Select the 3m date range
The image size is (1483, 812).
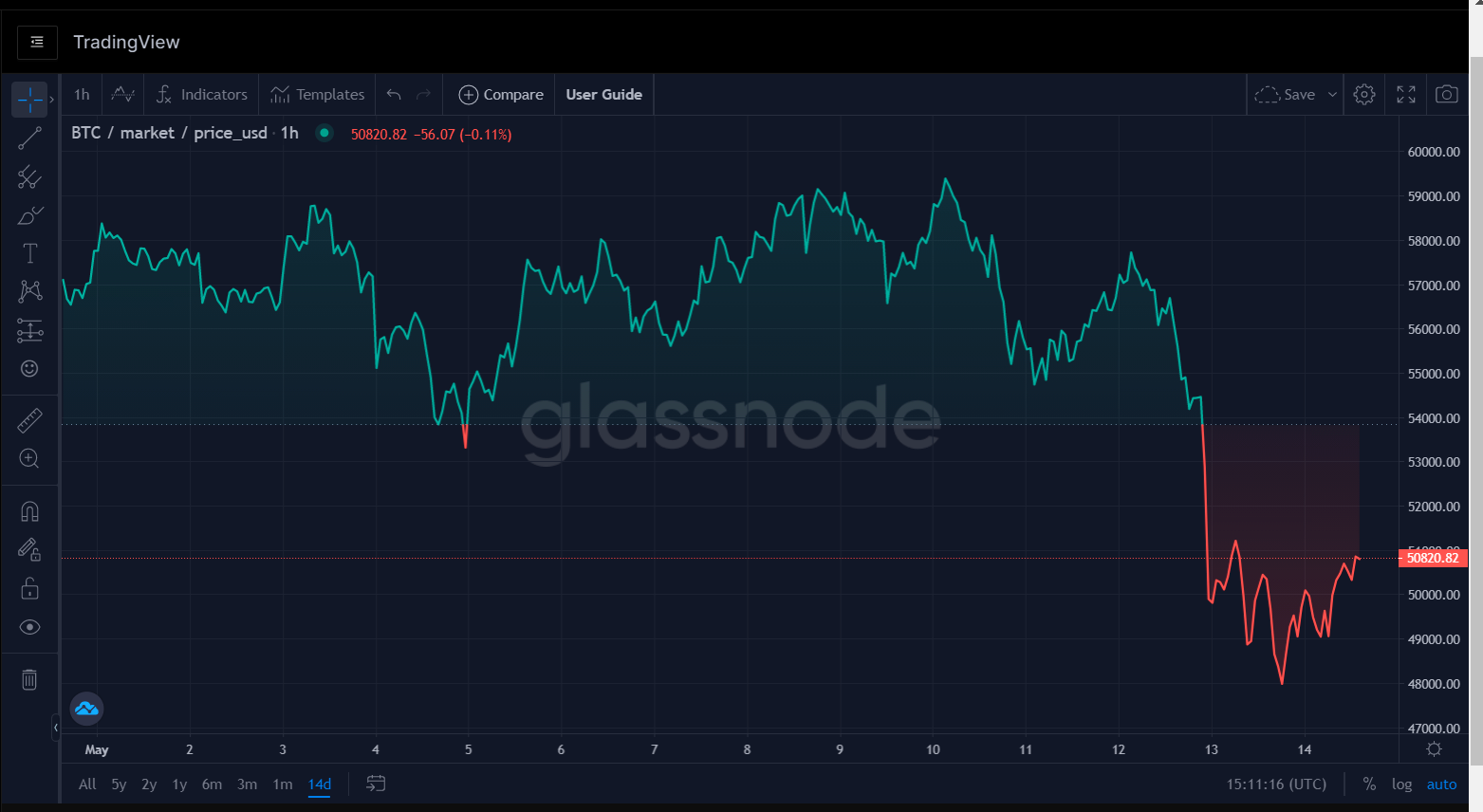247,784
